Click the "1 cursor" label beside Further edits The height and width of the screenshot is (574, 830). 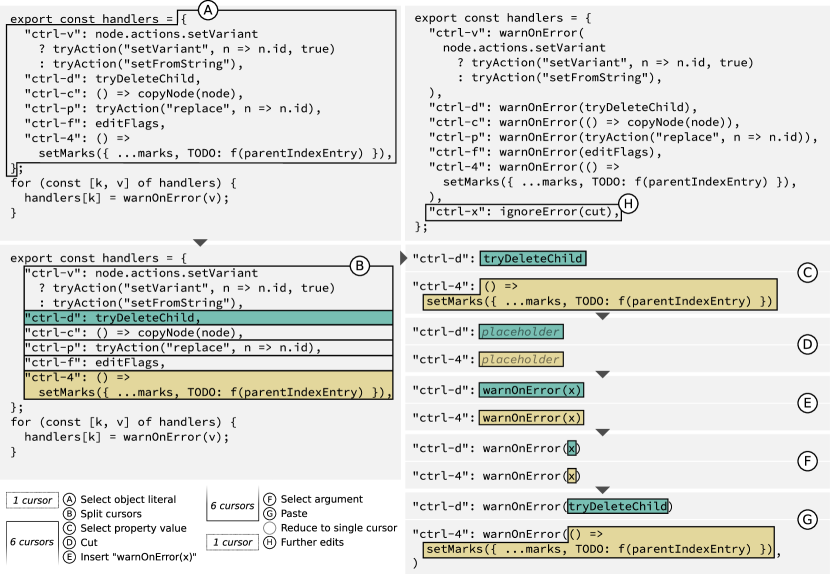pyautogui.click(x=232, y=542)
